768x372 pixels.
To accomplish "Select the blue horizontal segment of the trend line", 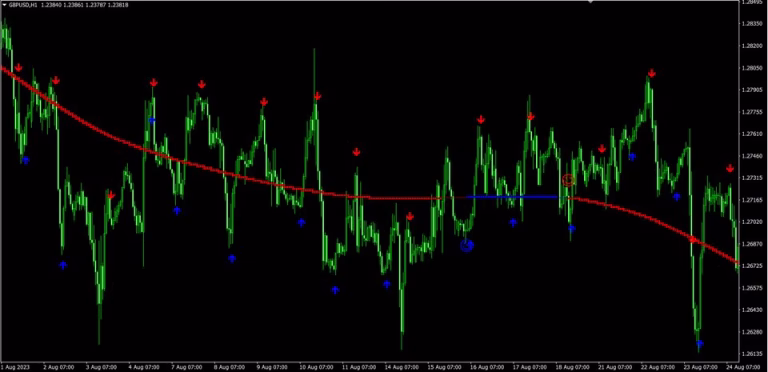I will [x=512, y=197].
